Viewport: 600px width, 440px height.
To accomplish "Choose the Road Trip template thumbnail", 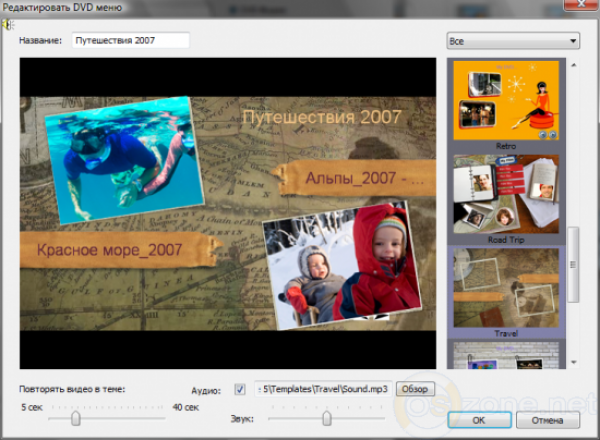I will pos(506,194).
